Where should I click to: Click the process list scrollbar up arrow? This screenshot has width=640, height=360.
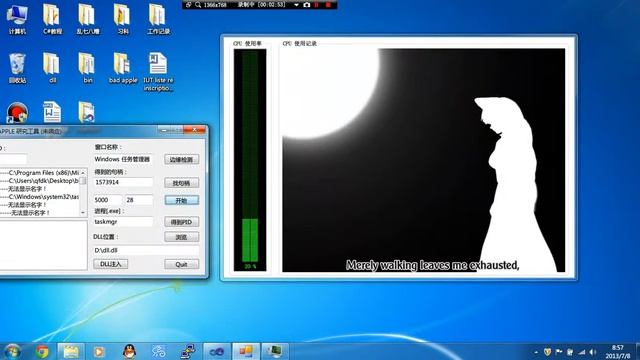[x=83, y=172]
